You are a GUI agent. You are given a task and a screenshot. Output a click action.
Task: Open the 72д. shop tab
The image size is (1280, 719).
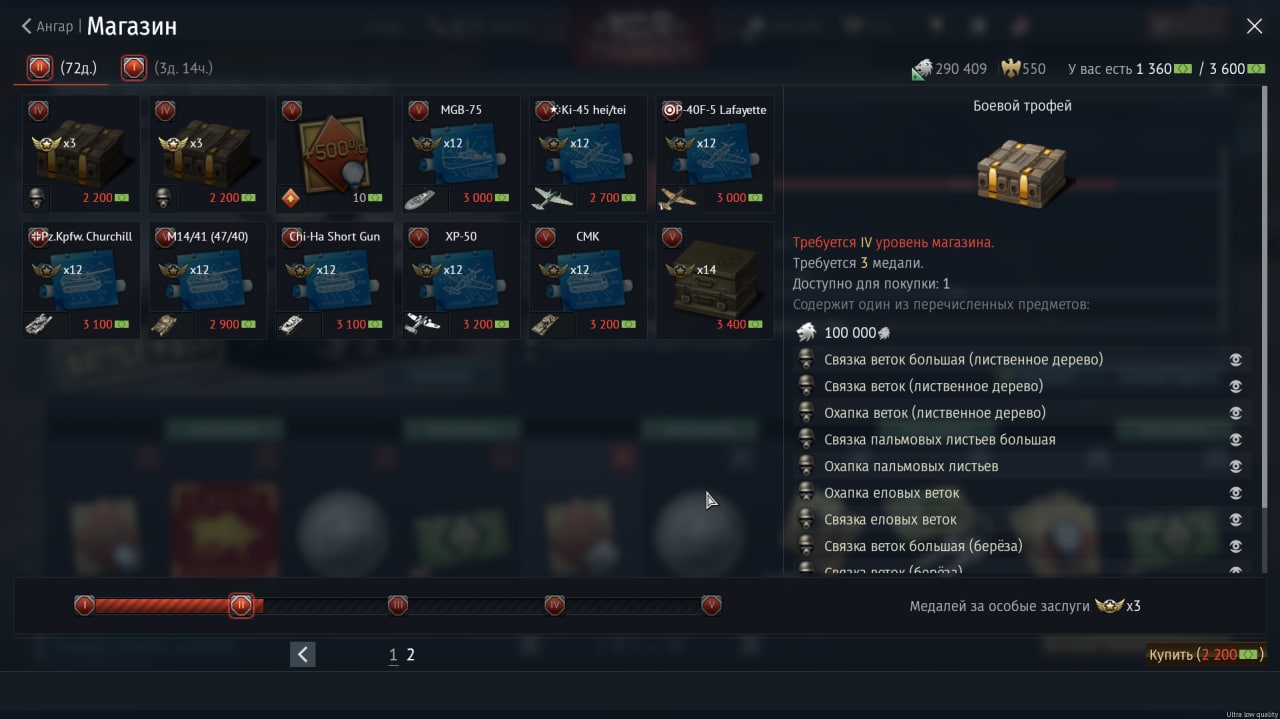64,68
